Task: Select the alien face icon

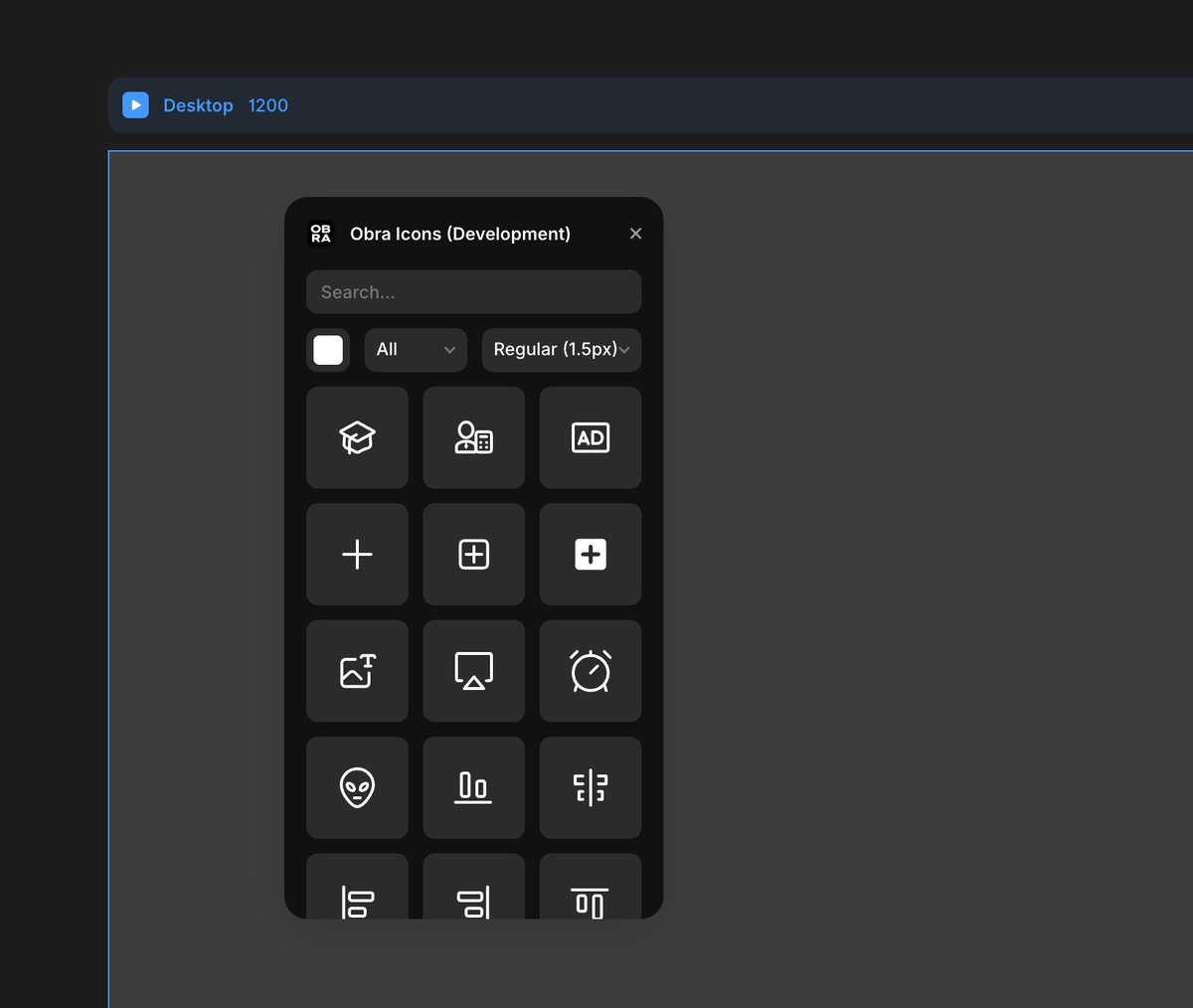Action: coord(357,787)
